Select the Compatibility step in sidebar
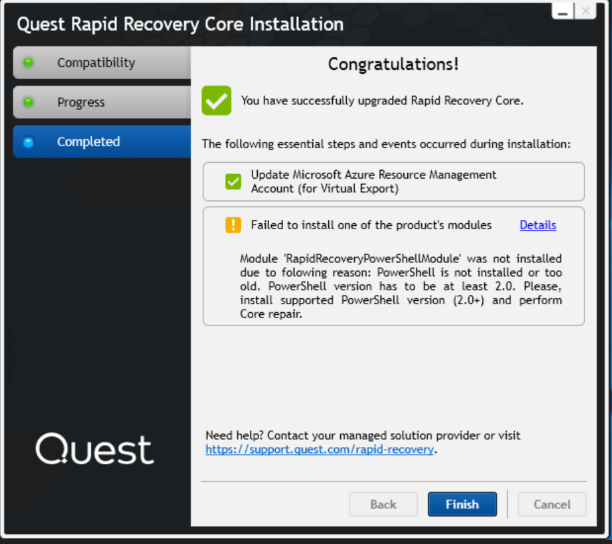The image size is (612, 544). (102, 62)
